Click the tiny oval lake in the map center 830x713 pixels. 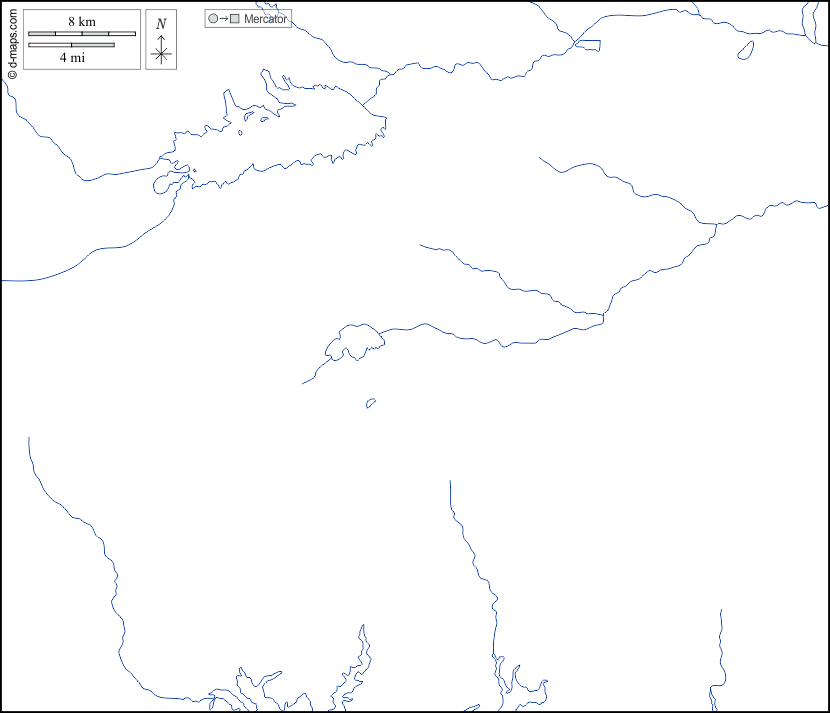coord(371,403)
